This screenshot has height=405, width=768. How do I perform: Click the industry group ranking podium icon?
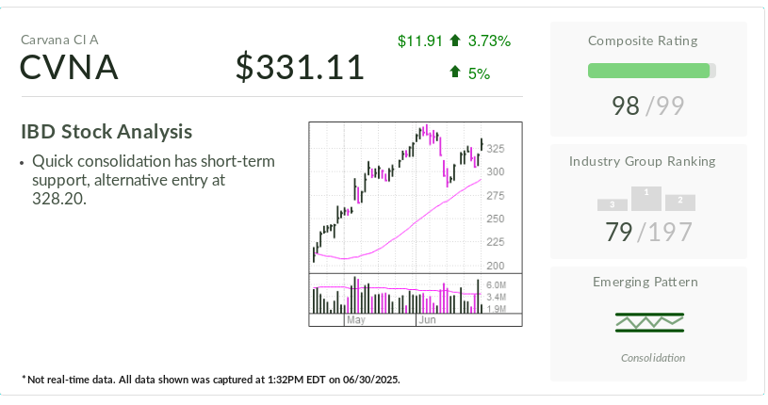(646, 199)
